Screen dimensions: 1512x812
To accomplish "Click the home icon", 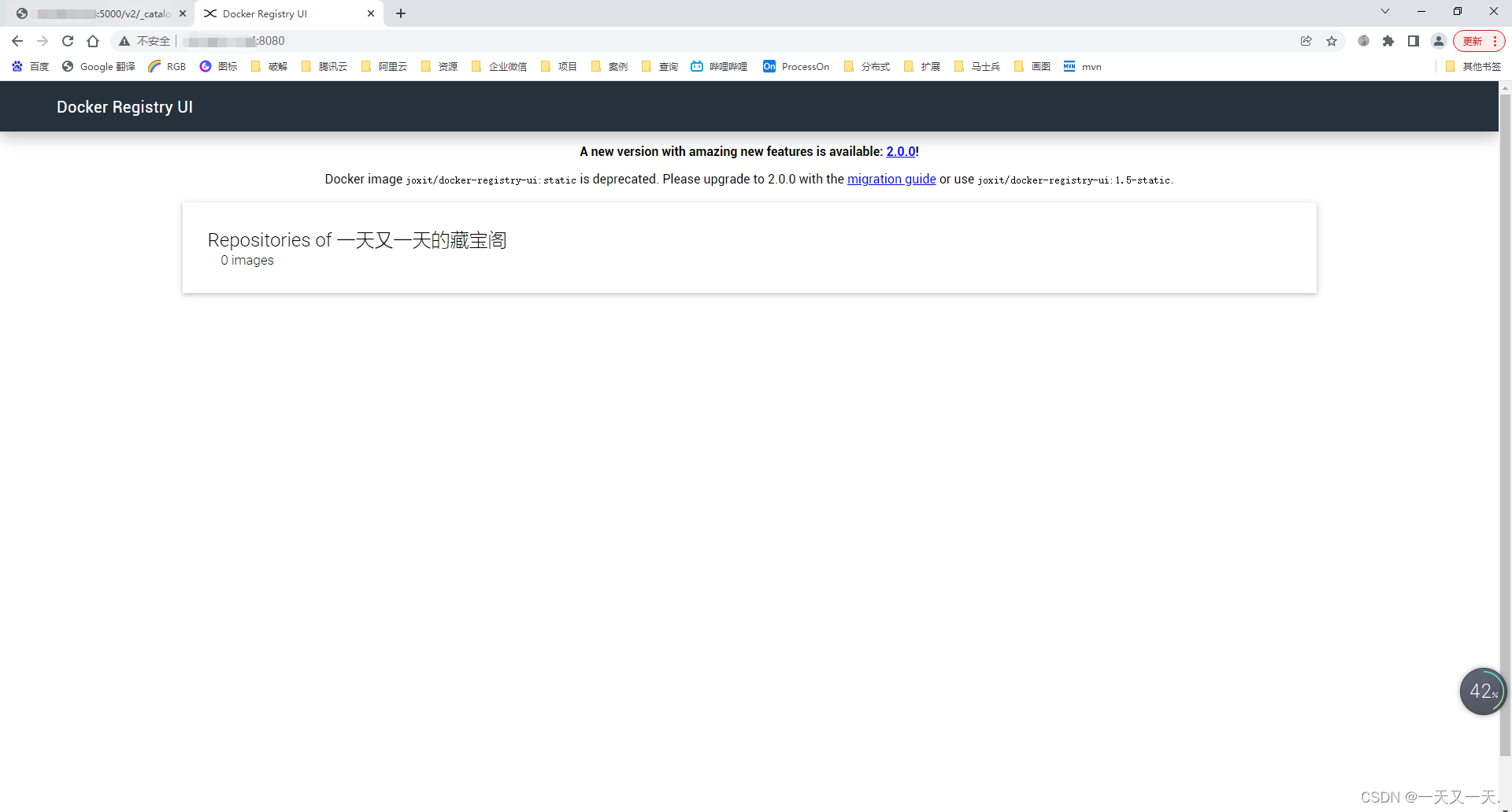I will (x=92, y=41).
